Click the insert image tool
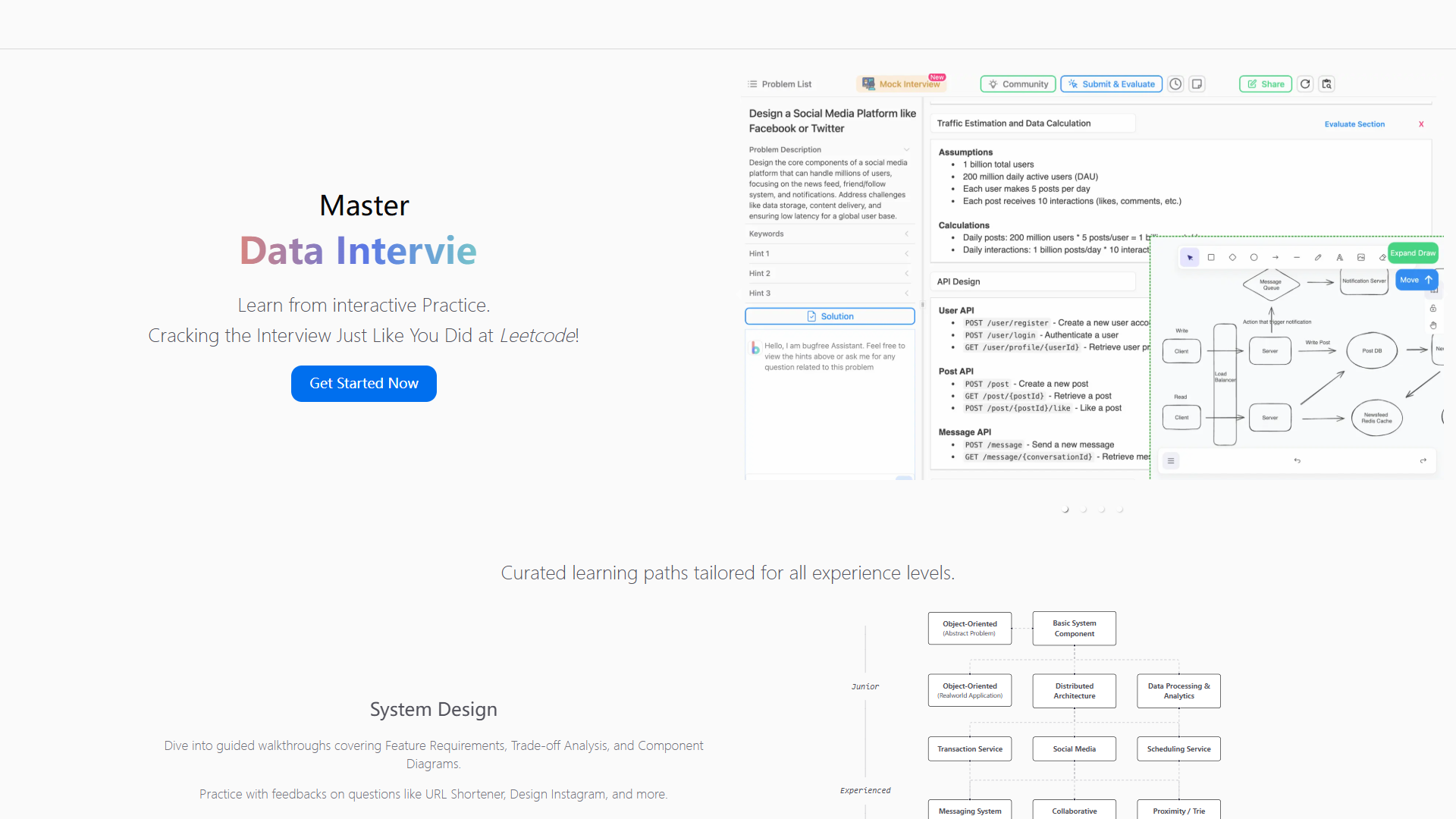 1361,258
